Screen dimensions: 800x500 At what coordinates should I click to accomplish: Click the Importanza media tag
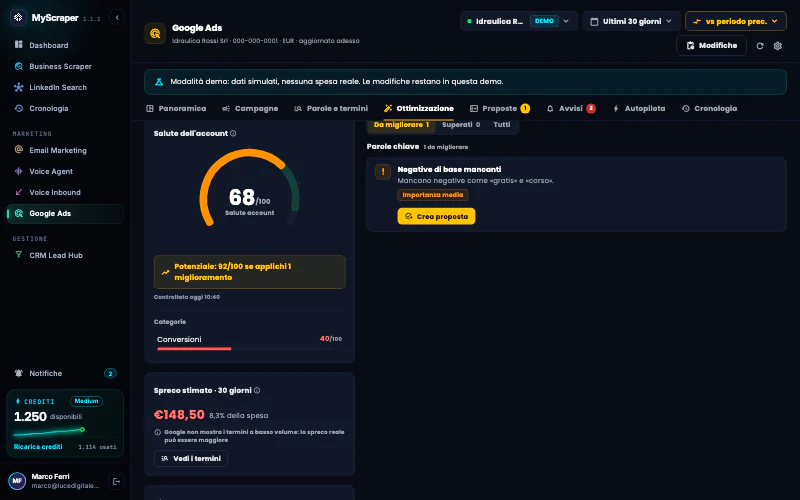tap(433, 195)
